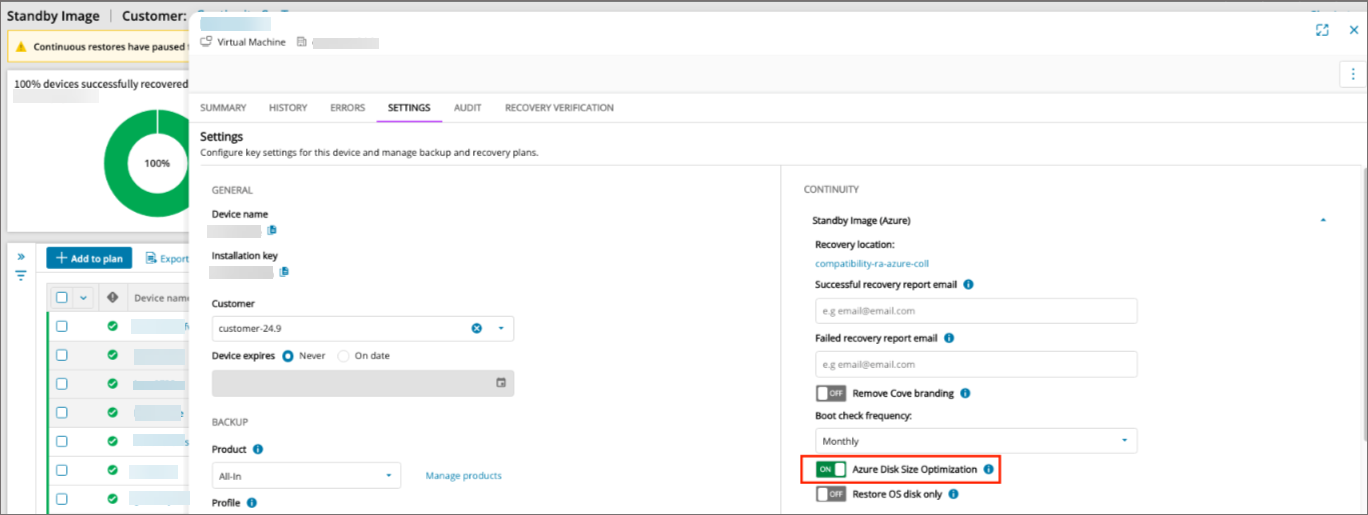Image resolution: width=1368 pixels, height=515 pixels.
Task: Open the Product All-In dropdown
Action: coord(306,475)
